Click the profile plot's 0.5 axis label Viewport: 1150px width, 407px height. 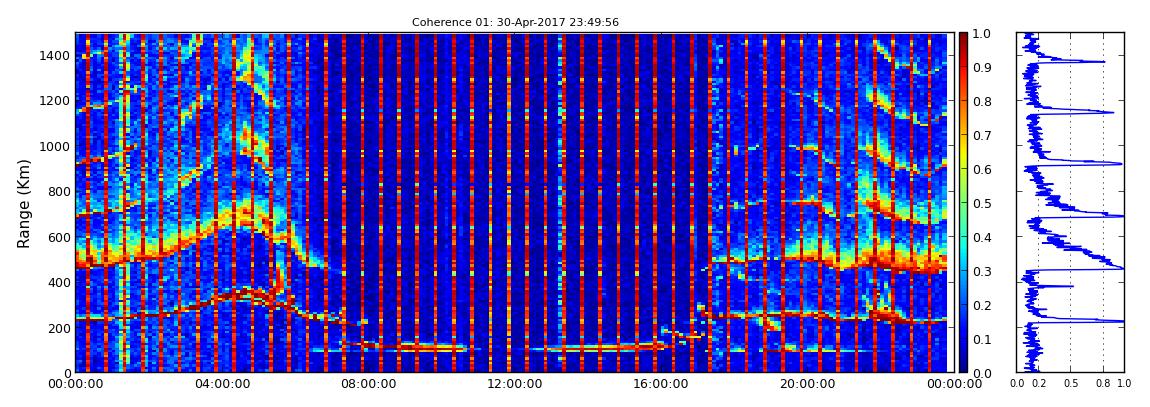point(1070,384)
